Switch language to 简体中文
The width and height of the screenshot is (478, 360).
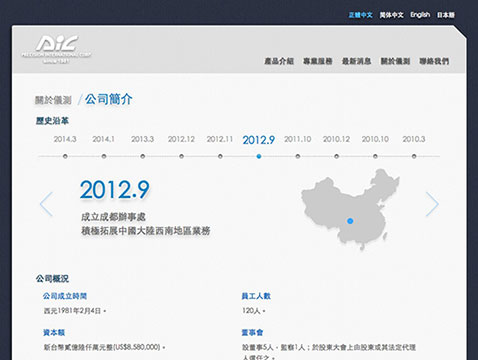(391, 15)
